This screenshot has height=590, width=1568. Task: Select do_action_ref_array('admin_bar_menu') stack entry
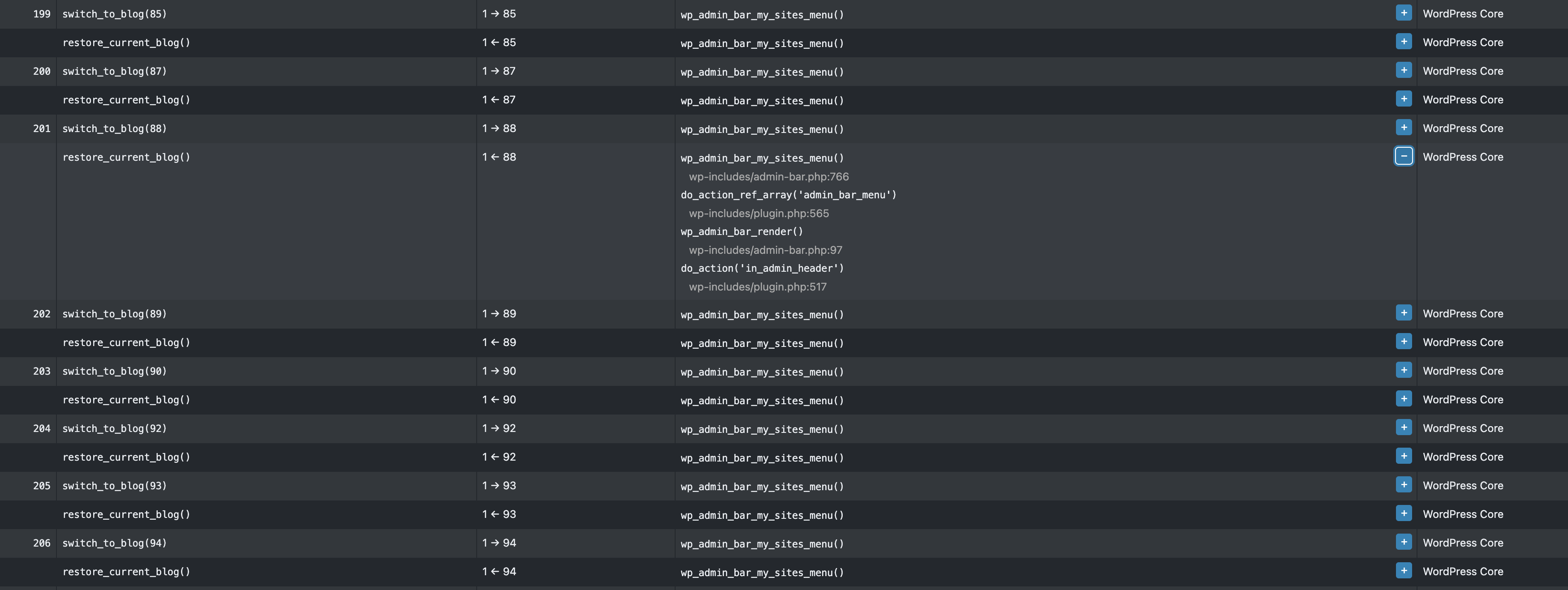(788, 195)
